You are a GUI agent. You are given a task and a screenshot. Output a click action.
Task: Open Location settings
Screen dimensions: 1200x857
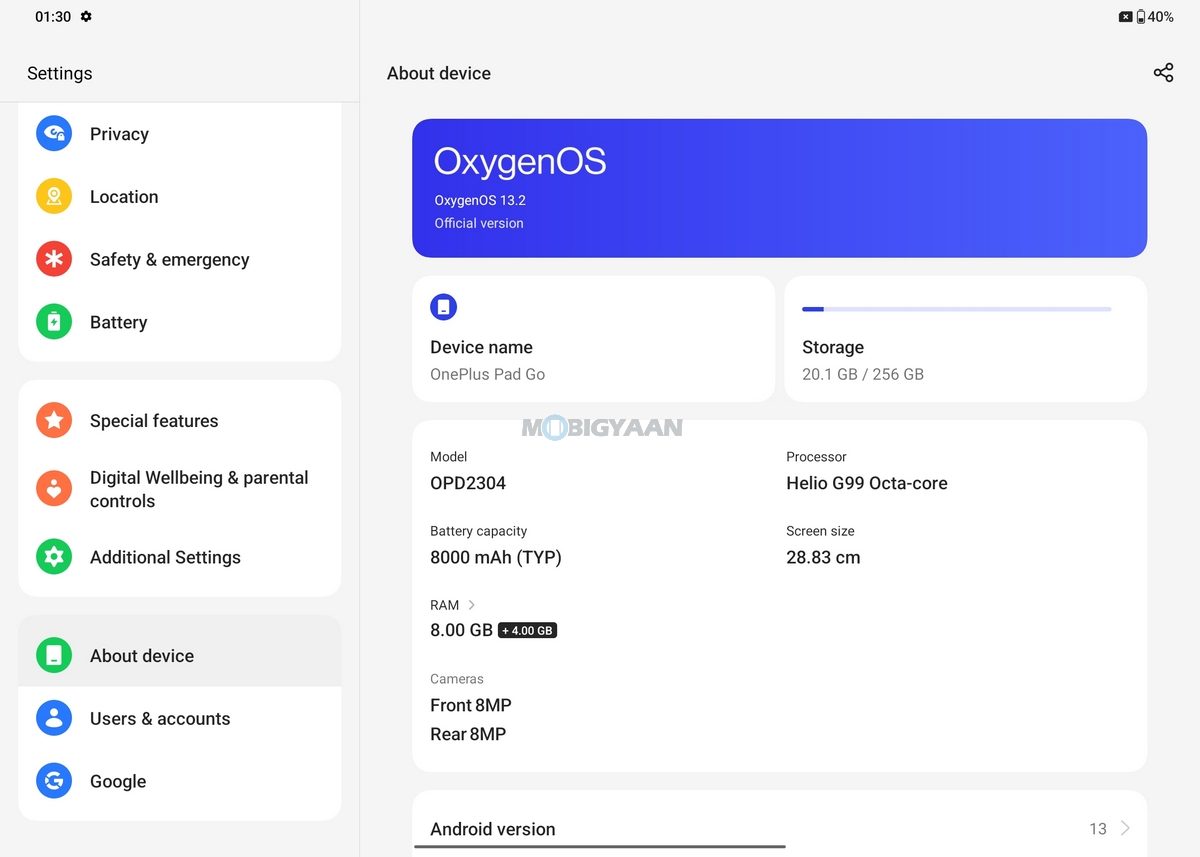180,197
